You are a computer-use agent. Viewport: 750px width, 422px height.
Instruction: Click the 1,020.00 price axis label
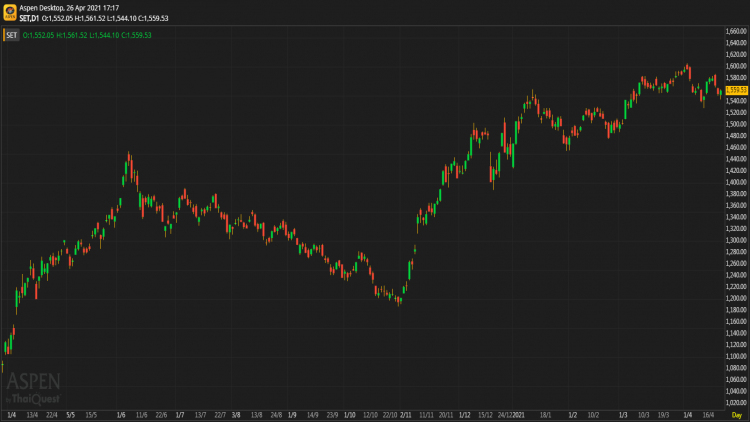(x=736, y=402)
